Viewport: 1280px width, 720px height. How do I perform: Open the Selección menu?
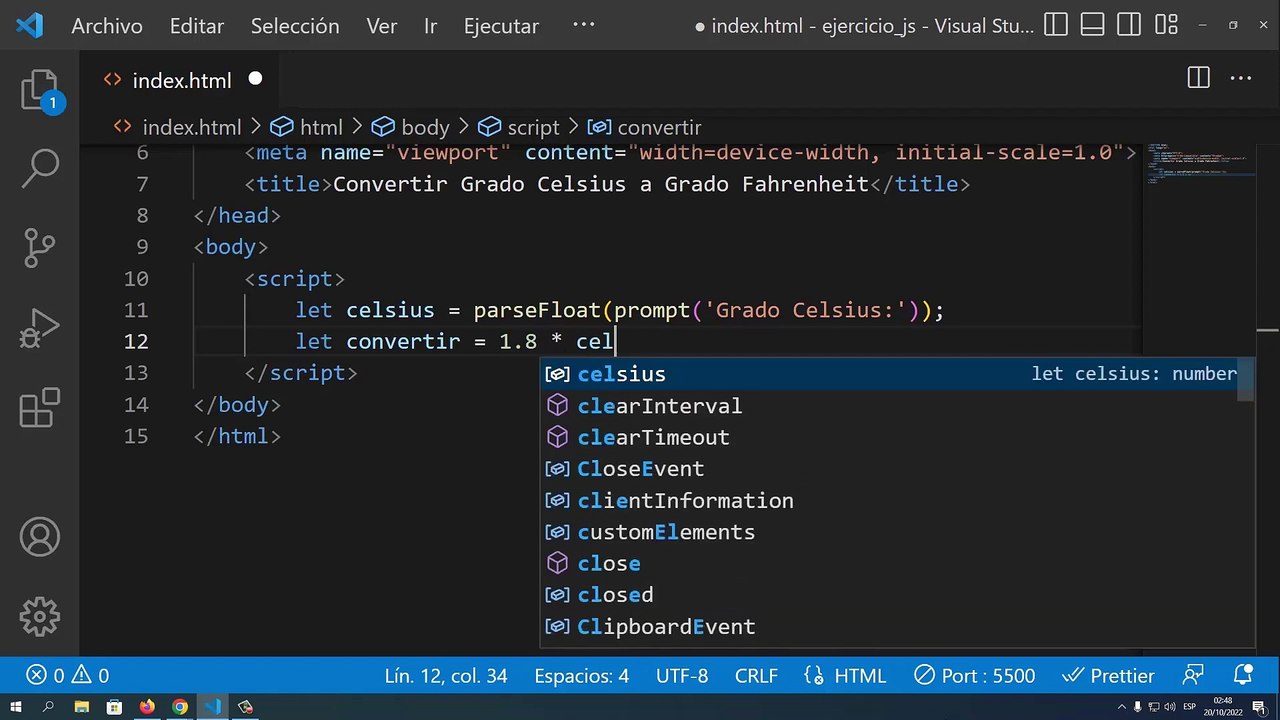pos(295,26)
